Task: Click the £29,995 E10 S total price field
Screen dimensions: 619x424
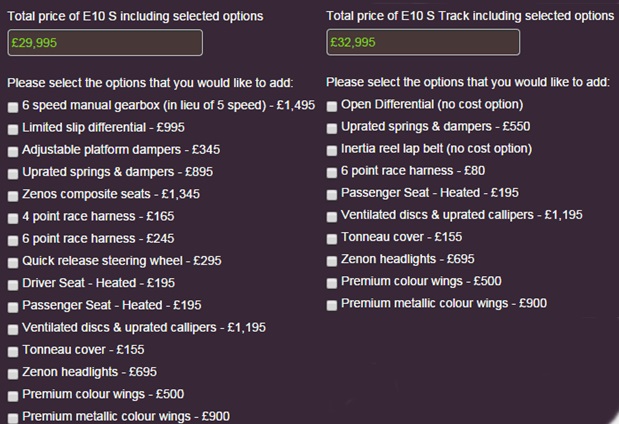Action: 105,42
